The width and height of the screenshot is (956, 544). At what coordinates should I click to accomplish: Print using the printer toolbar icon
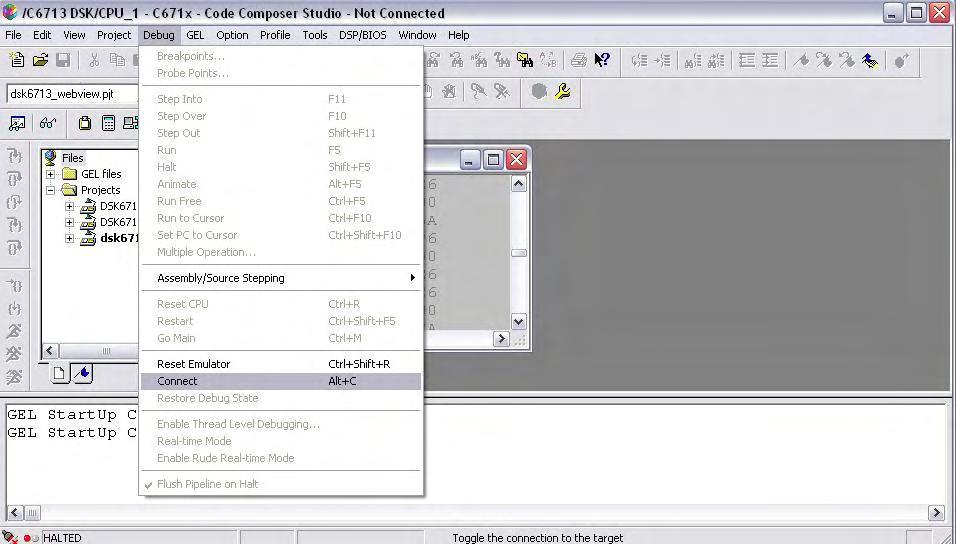tap(579, 60)
